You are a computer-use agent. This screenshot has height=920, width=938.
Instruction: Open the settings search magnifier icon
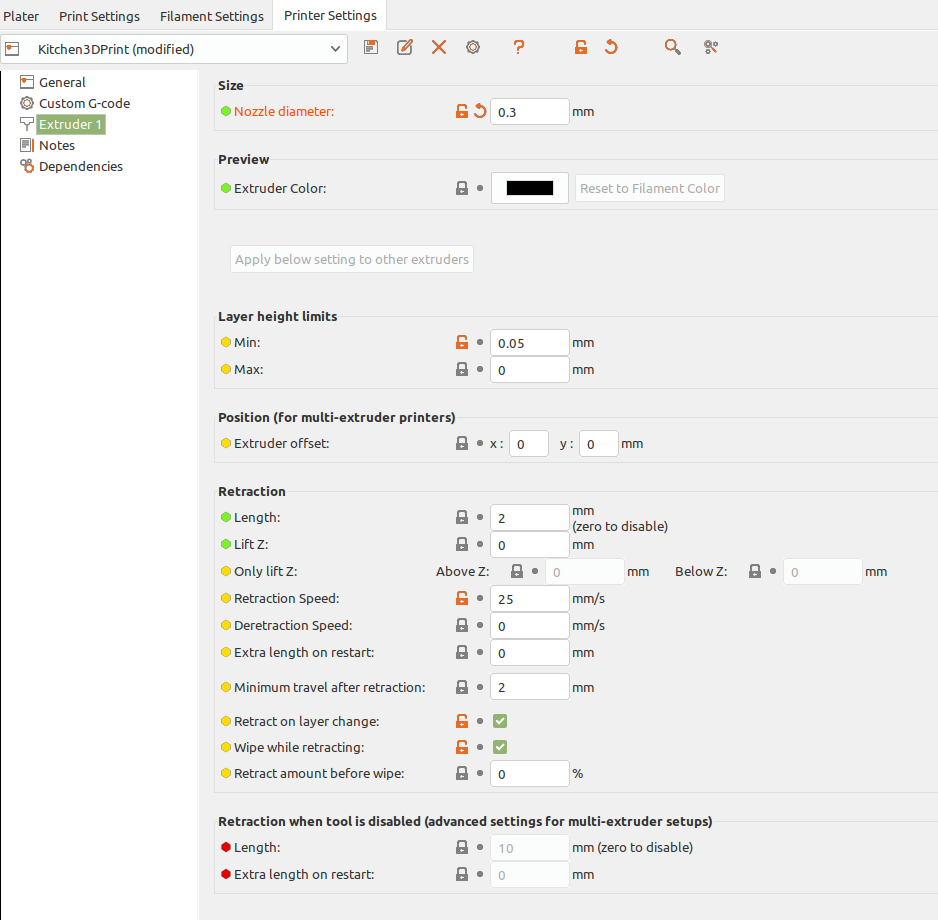point(673,47)
